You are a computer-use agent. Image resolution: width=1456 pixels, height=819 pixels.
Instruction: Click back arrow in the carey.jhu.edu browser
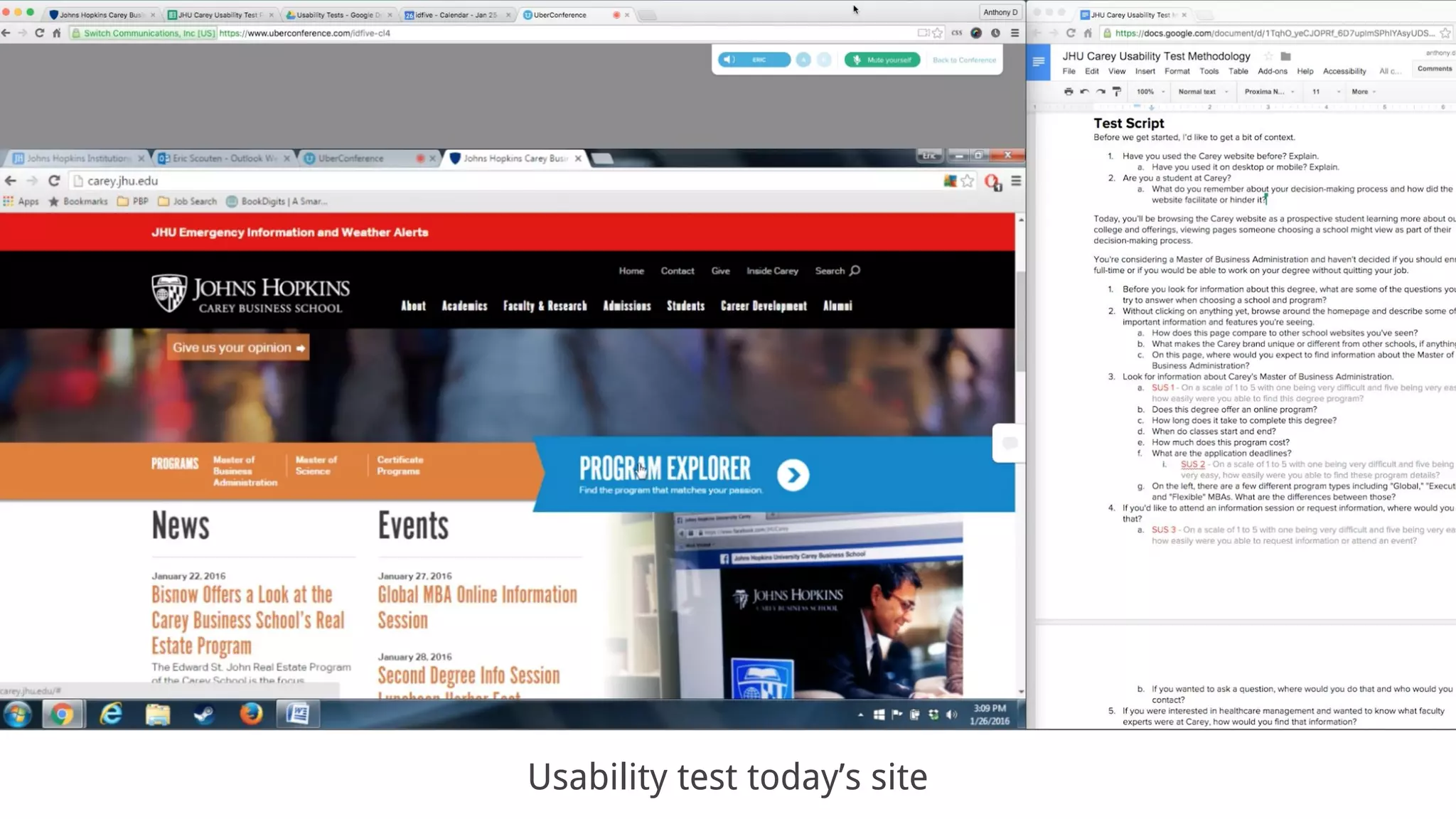pyautogui.click(x=10, y=181)
